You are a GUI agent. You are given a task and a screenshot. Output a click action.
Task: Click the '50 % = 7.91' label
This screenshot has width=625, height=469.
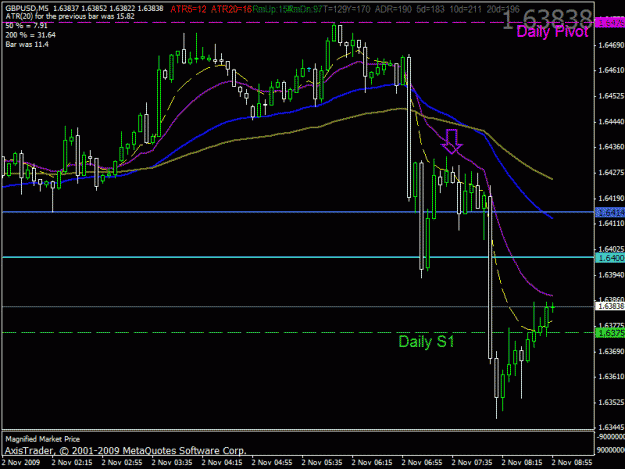tap(26, 26)
